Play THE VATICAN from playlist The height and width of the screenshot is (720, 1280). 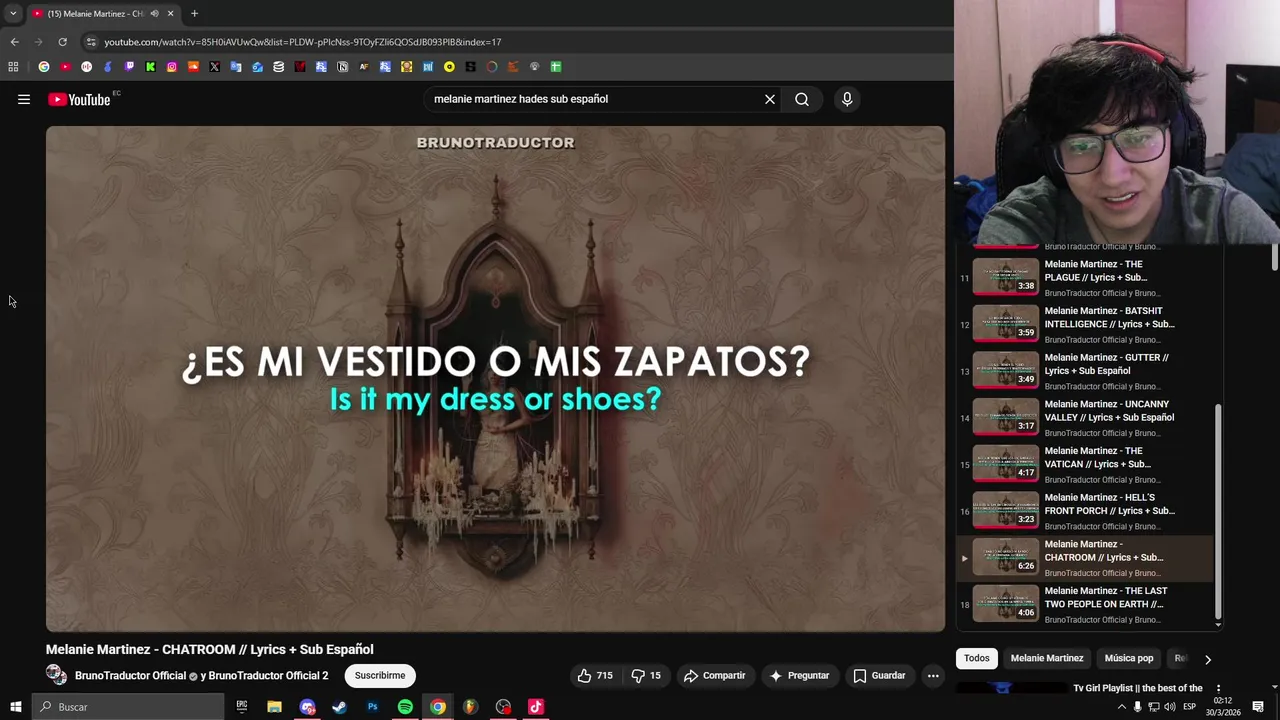pyautogui.click(x=1085, y=464)
